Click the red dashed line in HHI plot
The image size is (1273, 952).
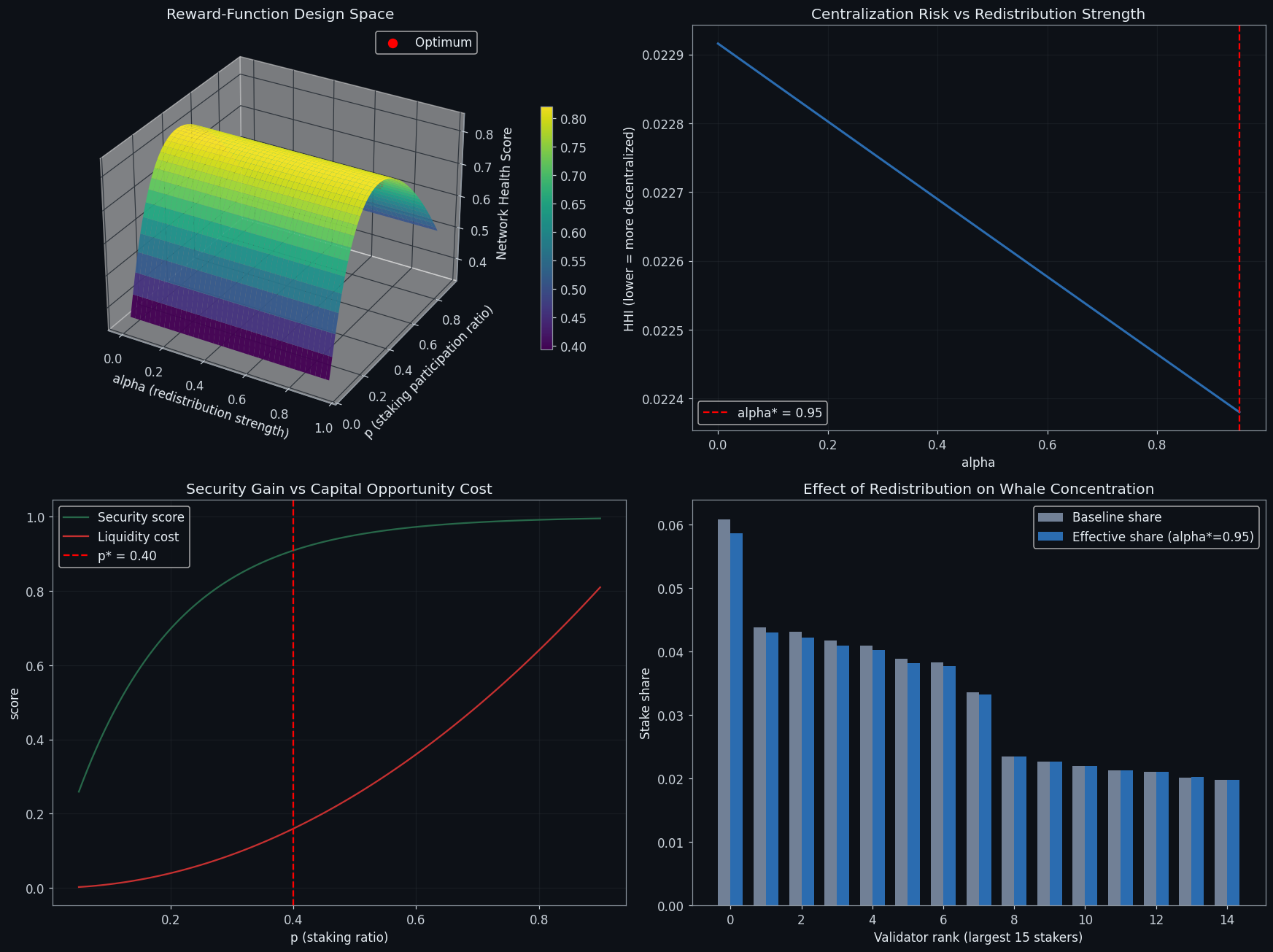[x=1239, y=219]
